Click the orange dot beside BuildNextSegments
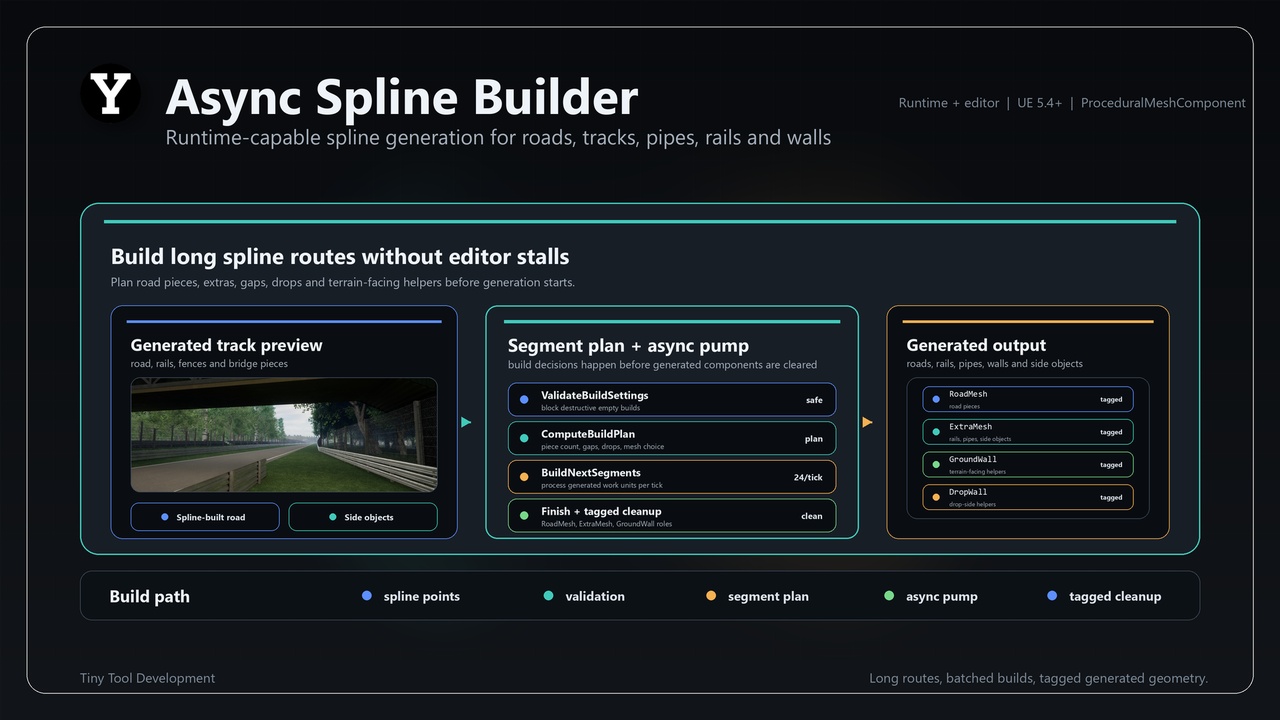Viewport: 1280px width, 720px height. coord(524,477)
